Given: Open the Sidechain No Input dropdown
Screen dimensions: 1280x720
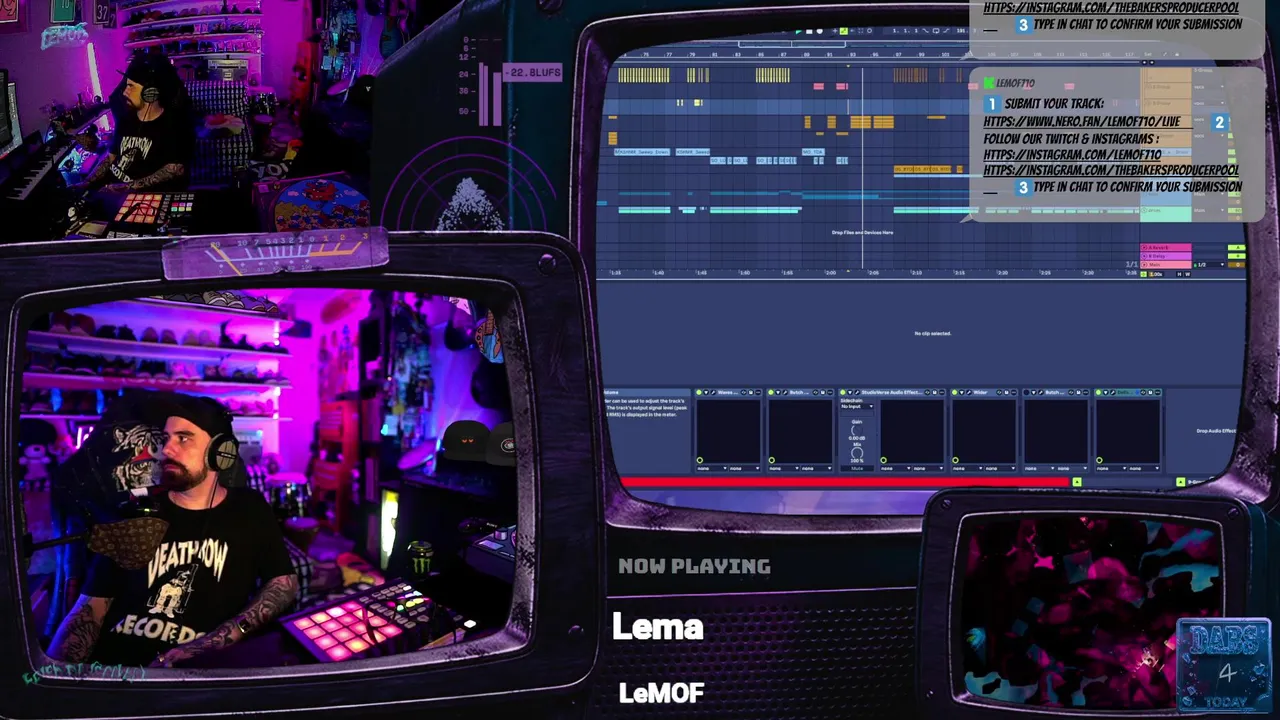Looking at the screenshot, I should 857,406.
